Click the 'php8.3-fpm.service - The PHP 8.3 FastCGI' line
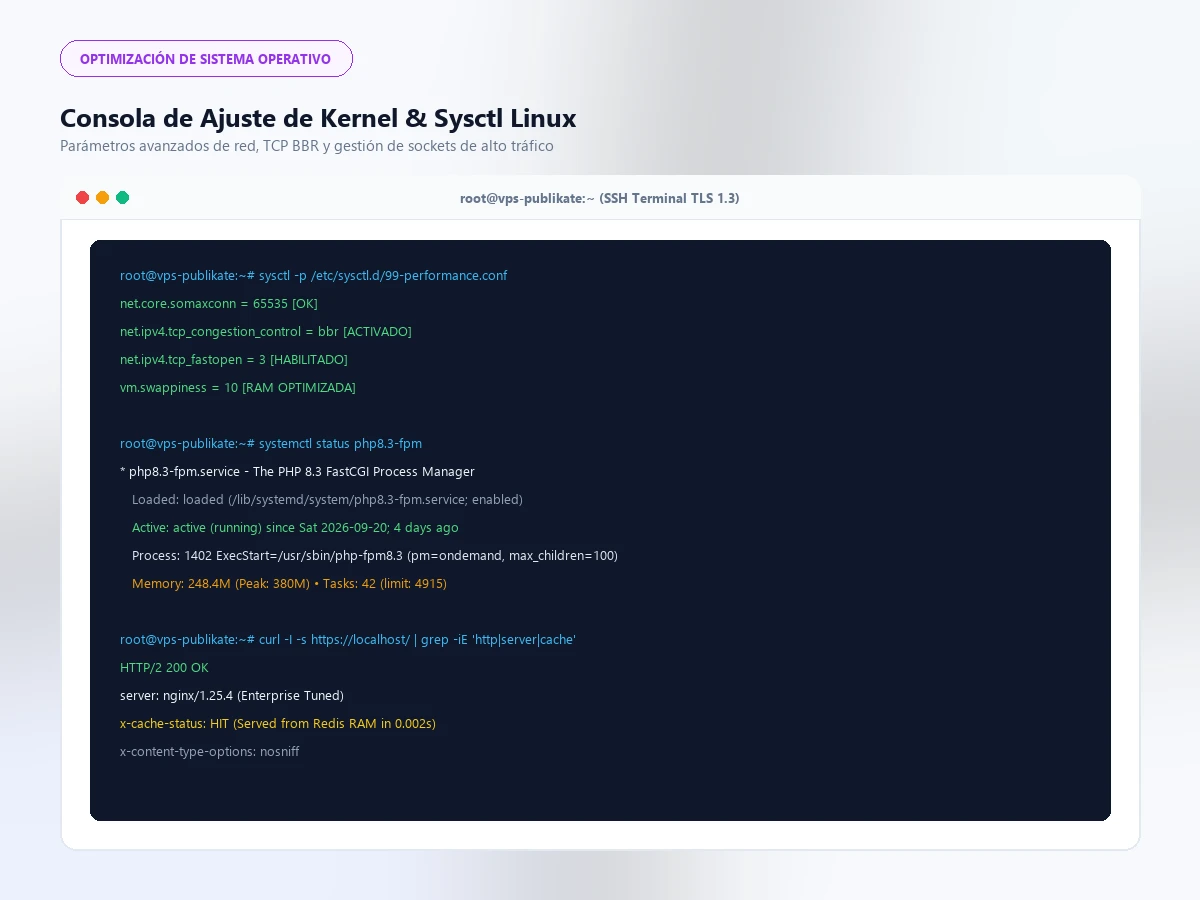 [297, 471]
